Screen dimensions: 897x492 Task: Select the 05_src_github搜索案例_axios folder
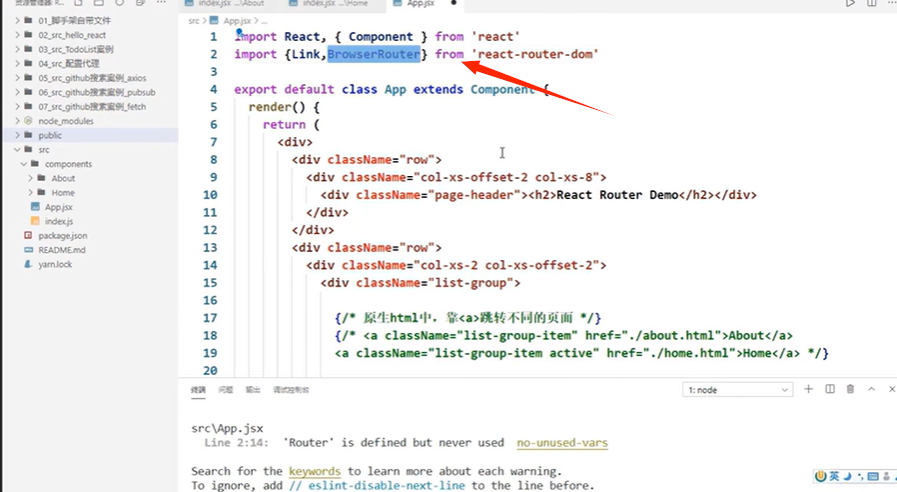point(90,78)
